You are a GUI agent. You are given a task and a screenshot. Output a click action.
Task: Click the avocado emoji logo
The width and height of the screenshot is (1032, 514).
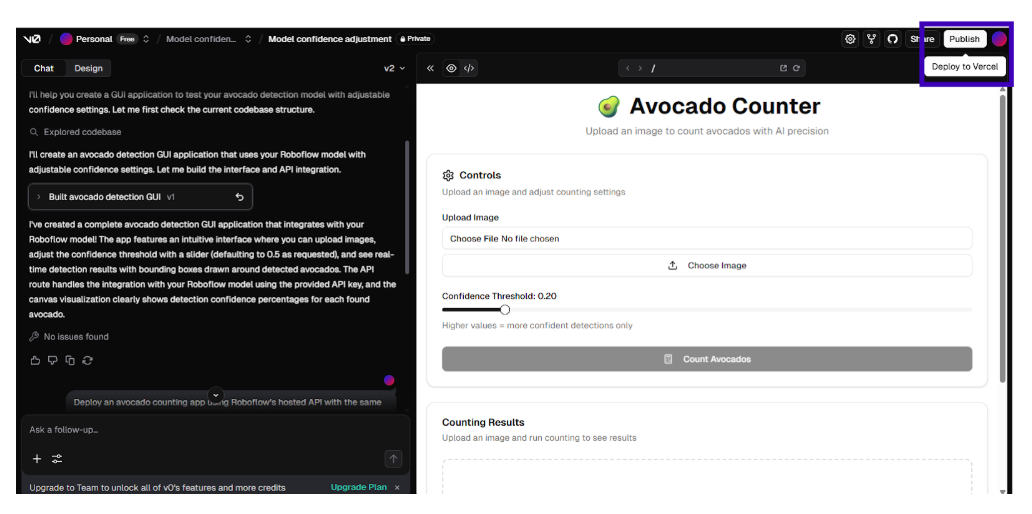point(609,106)
